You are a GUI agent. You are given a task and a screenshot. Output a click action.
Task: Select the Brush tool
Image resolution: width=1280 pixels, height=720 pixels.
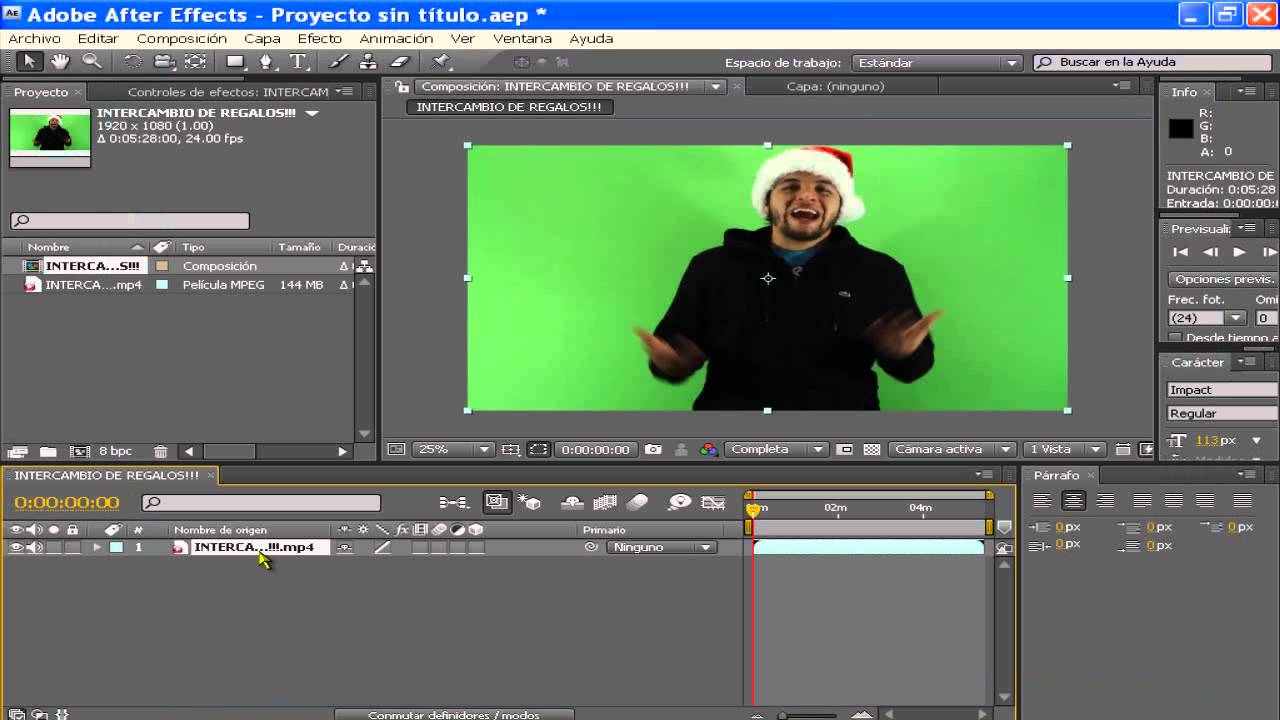(338, 62)
